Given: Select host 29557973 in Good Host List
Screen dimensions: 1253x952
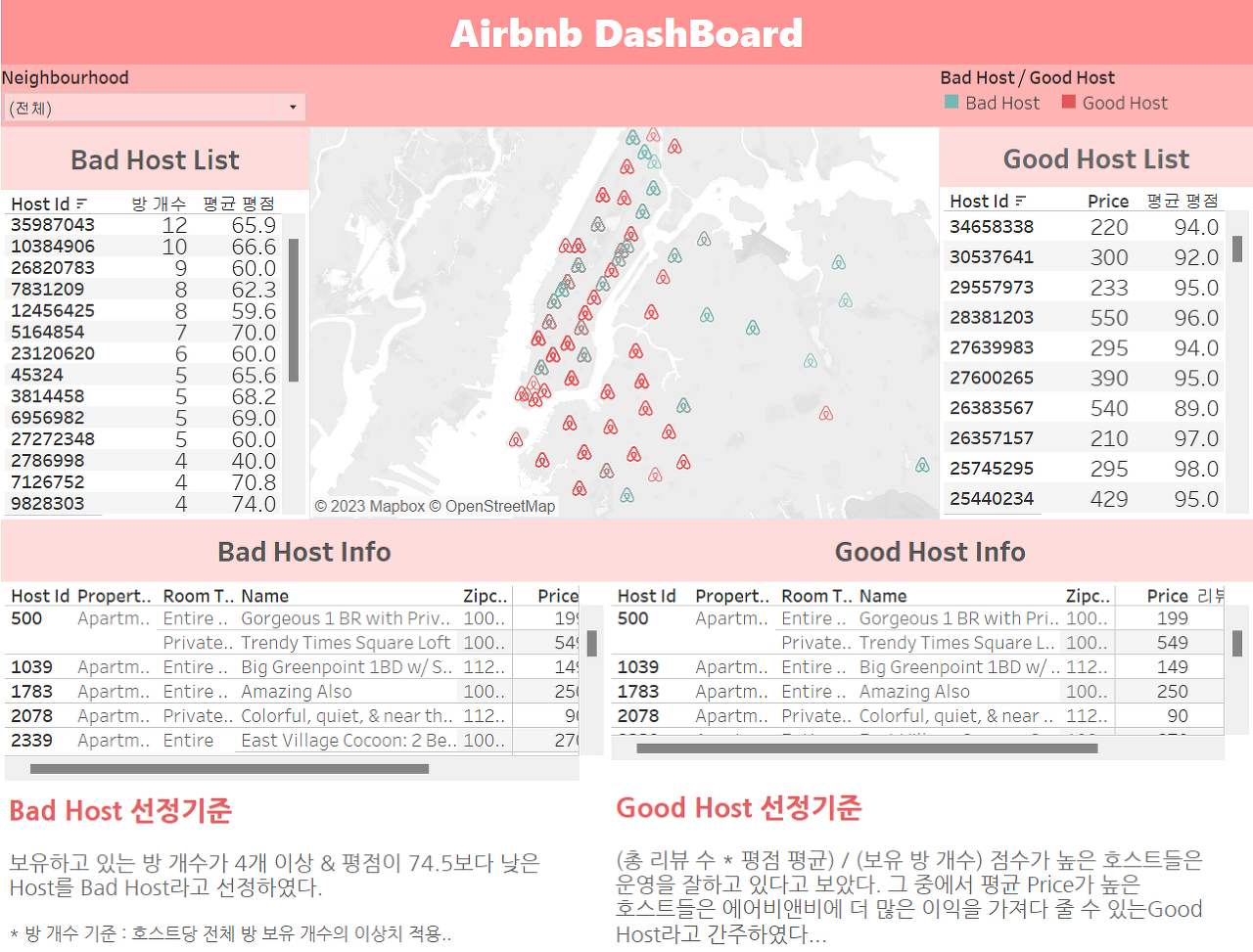Looking at the screenshot, I should (x=992, y=288).
